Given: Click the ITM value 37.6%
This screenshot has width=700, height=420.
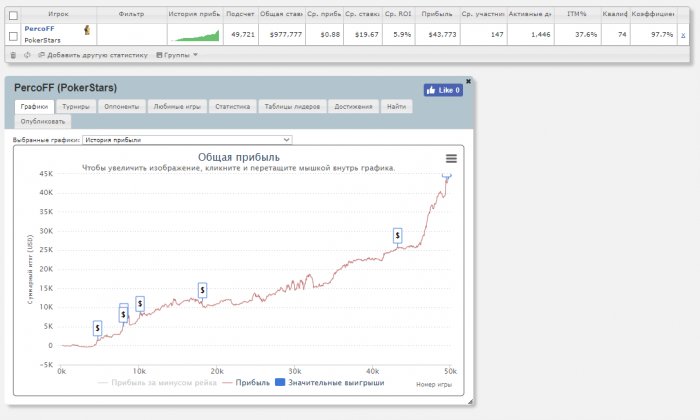Looking at the screenshot, I should click(586, 34).
